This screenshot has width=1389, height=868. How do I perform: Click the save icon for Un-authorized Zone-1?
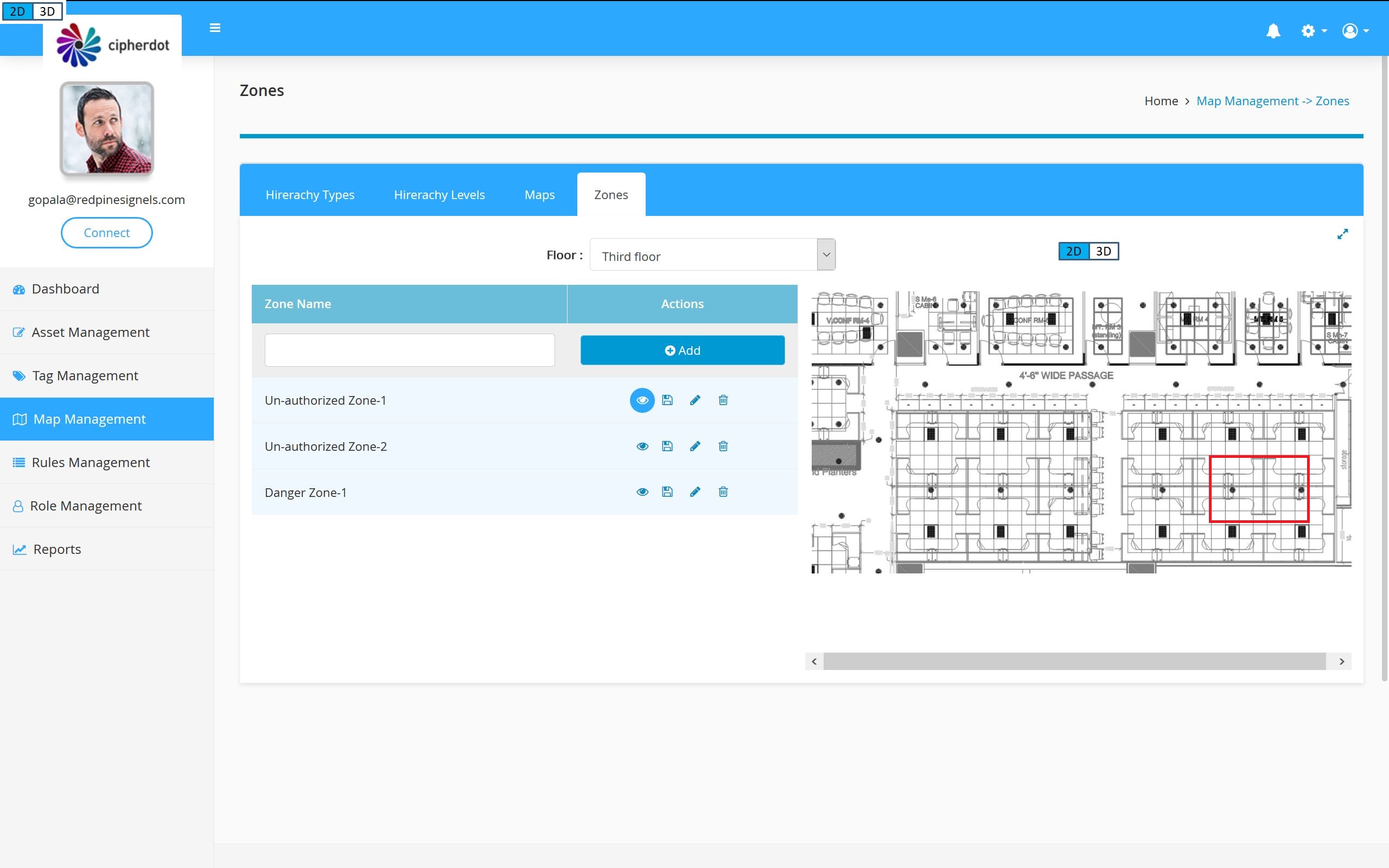click(x=667, y=400)
